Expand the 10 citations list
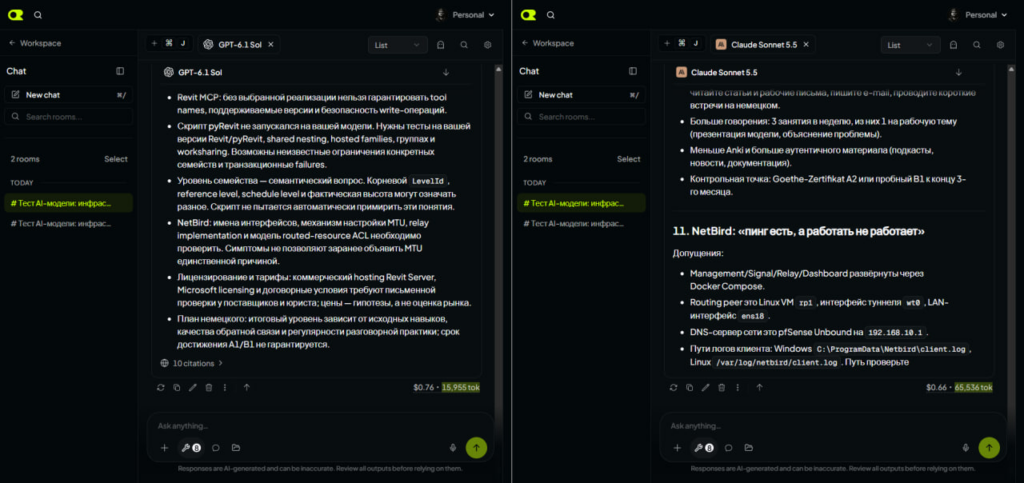Screen dimensions: 1024x483 coord(191,363)
